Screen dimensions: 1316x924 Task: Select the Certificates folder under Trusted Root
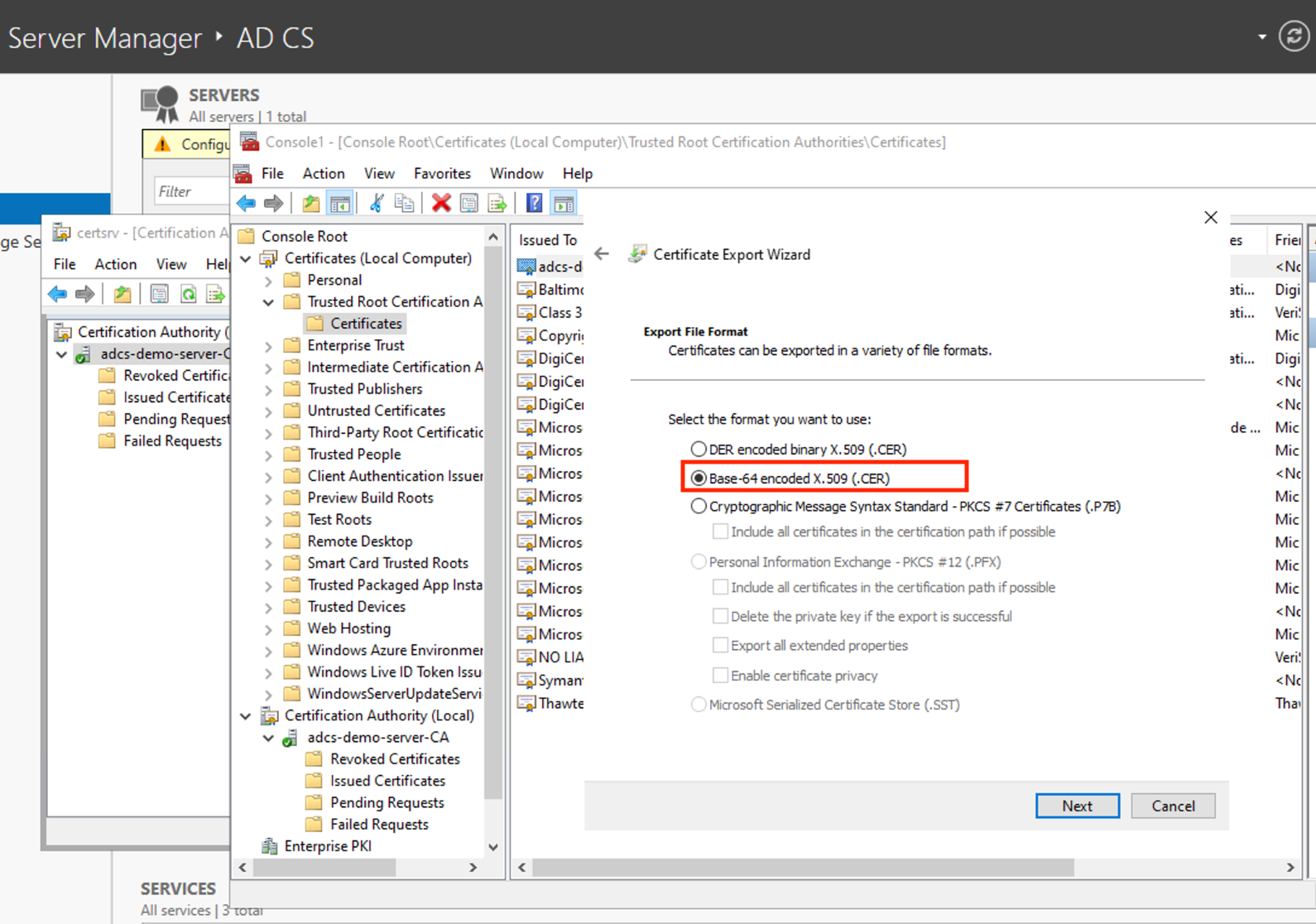(x=355, y=324)
